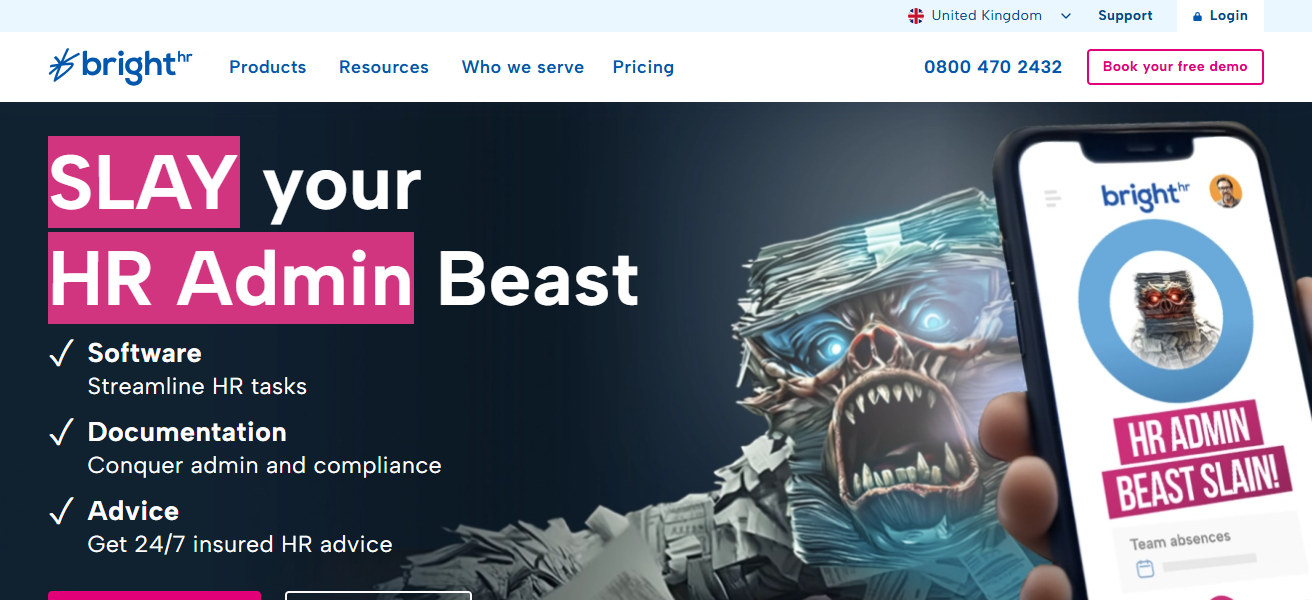Open the Products navigation menu
1312x600 pixels.
pos(268,67)
